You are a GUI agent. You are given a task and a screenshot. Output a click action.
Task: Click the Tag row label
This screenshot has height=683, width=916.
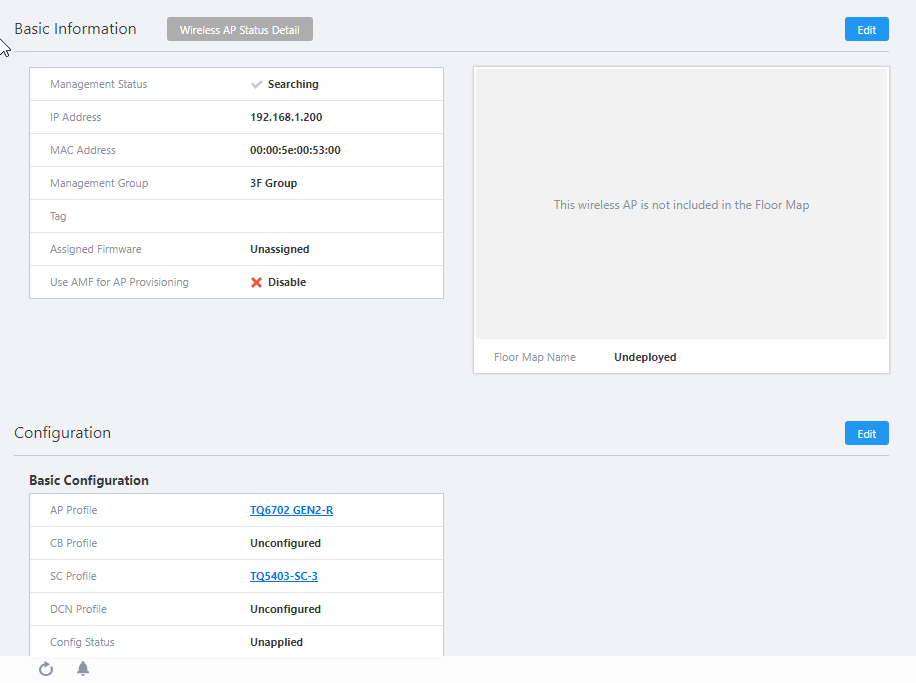(58, 217)
